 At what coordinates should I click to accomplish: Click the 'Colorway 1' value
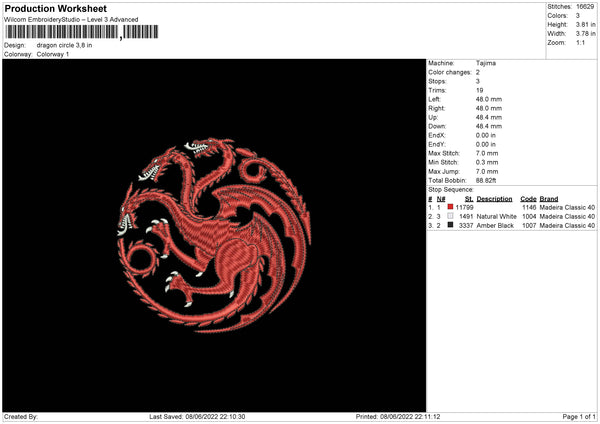click(x=53, y=54)
